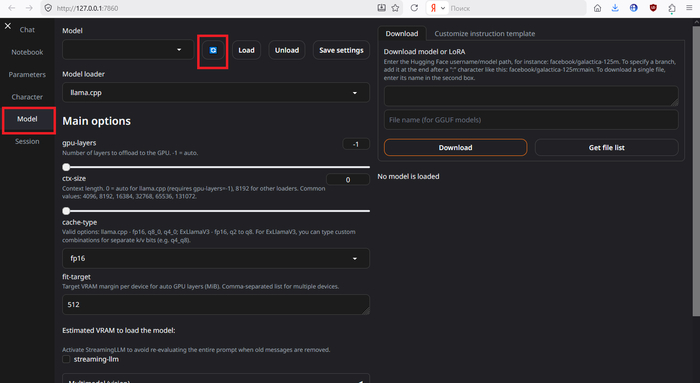Reload the page with the browser refresh icon
The width and height of the screenshot is (700, 383).
[414, 8]
